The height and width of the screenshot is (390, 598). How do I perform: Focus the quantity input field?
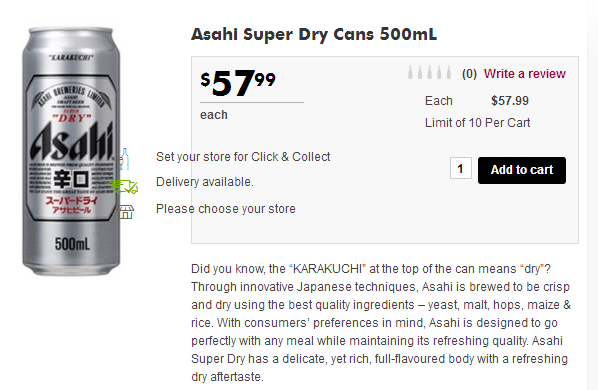[x=461, y=168]
